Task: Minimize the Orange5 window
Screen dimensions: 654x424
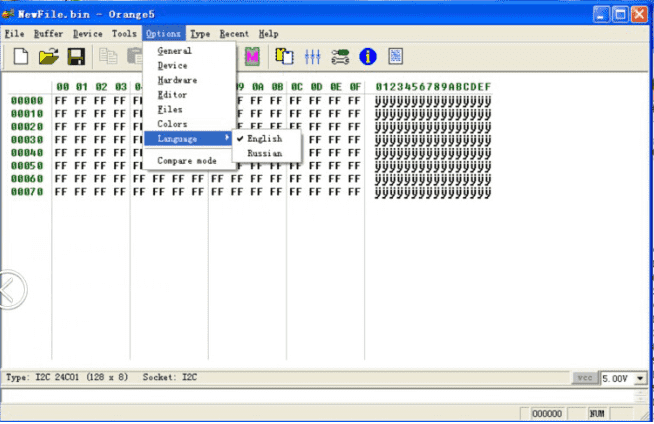Action: click(601, 15)
